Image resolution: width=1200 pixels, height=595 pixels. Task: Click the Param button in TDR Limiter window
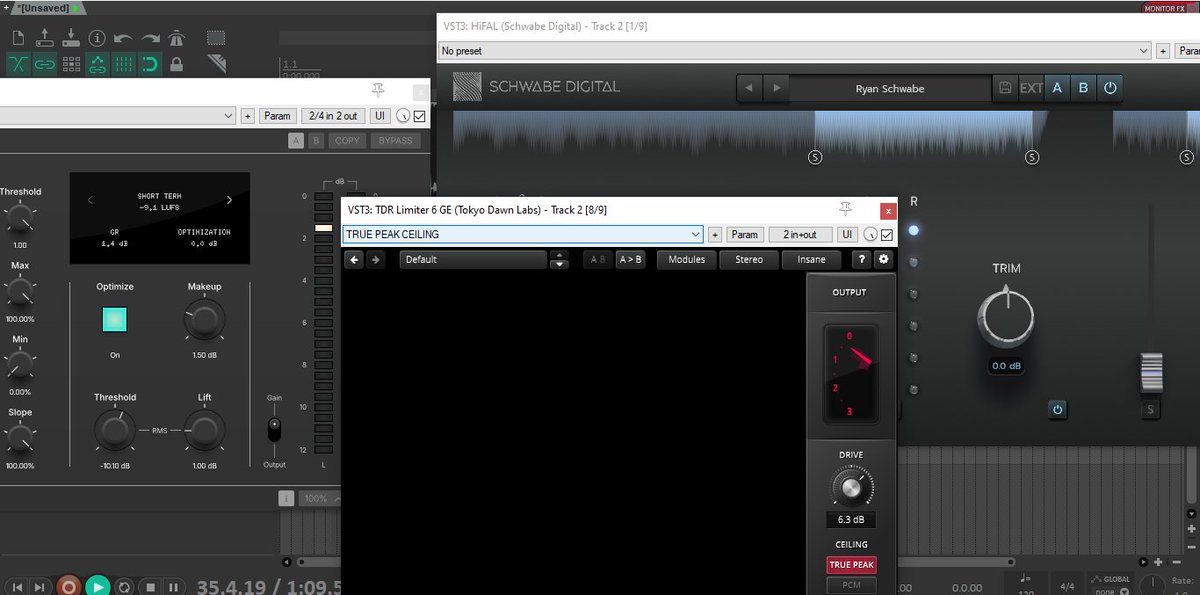click(x=744, y=234)
